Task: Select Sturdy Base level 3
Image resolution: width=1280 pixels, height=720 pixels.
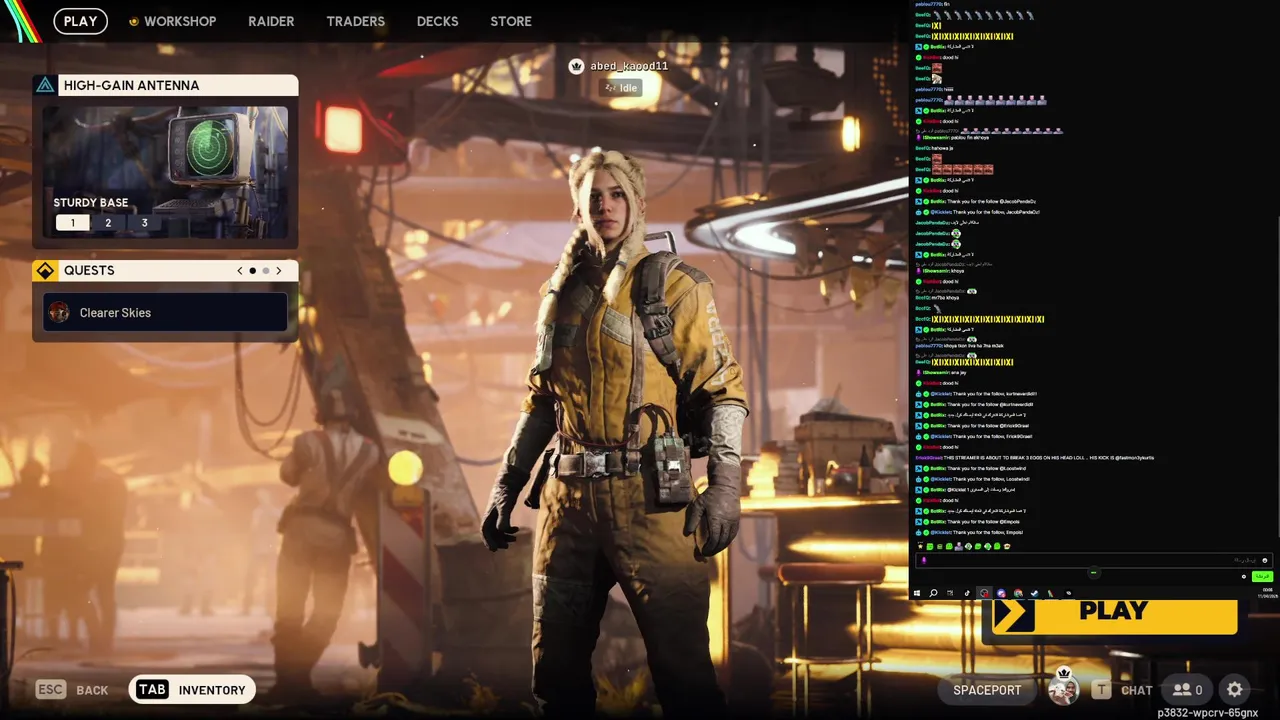Action: pyautogui.click(x=144, y=222)
